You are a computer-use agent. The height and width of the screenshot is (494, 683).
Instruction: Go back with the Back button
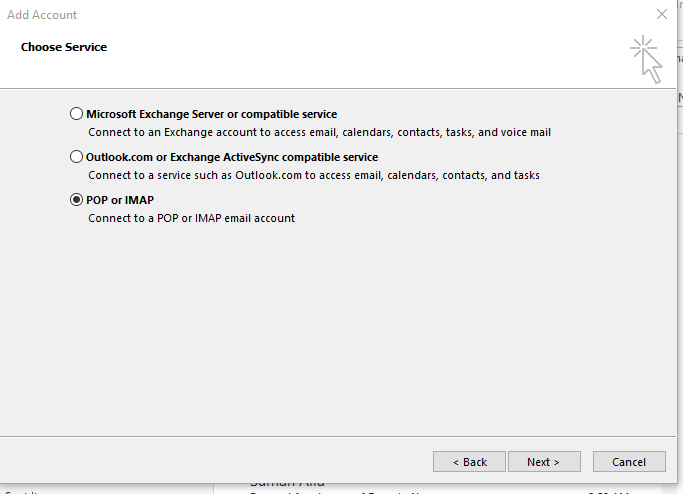469,462
